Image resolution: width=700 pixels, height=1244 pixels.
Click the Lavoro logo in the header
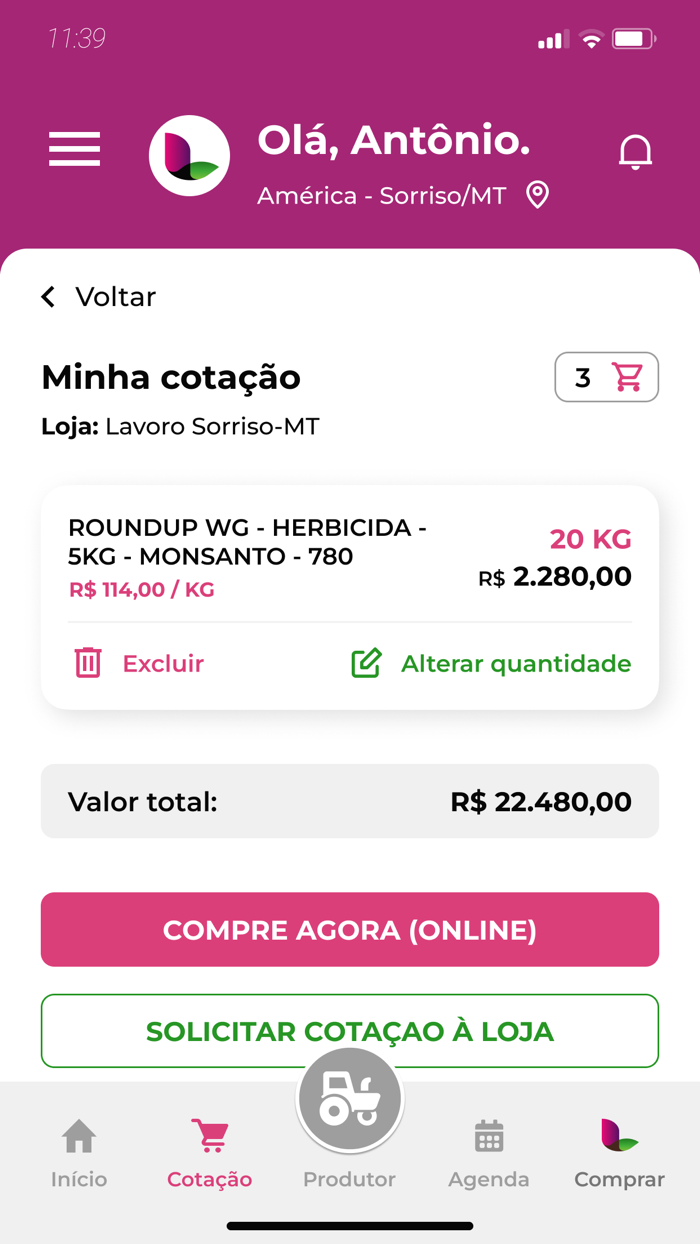click(189, 155)
